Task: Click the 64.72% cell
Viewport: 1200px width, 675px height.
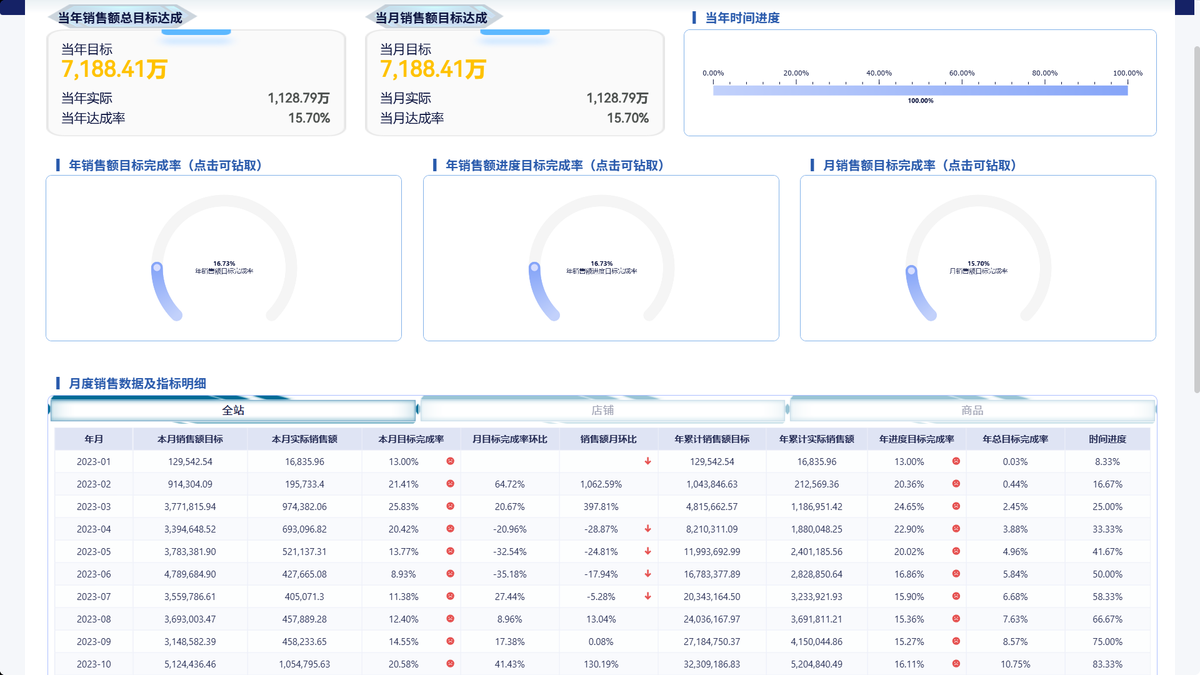Action: (510, 484)
